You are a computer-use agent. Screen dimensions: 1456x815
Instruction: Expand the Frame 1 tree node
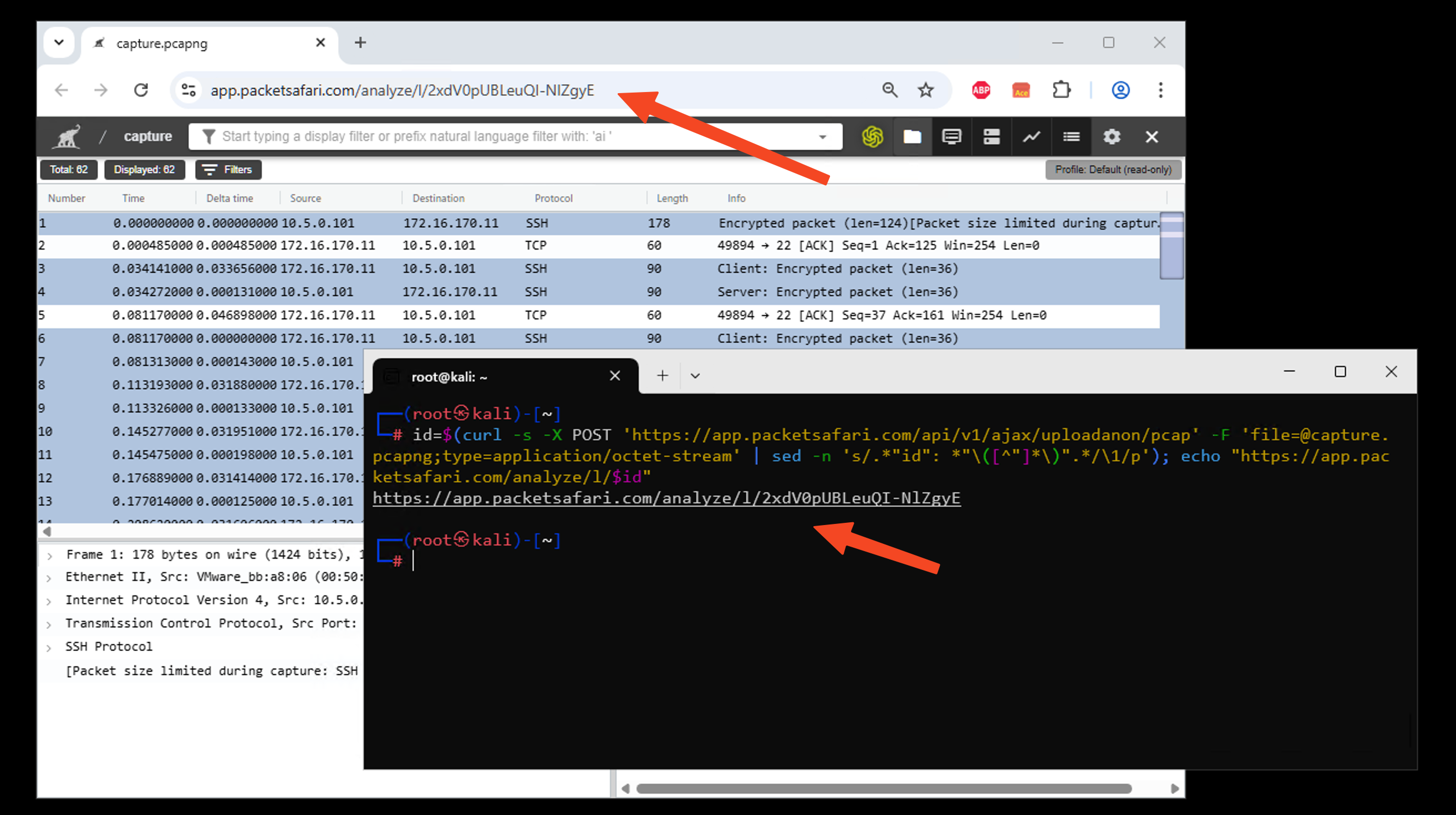(50, 556)
